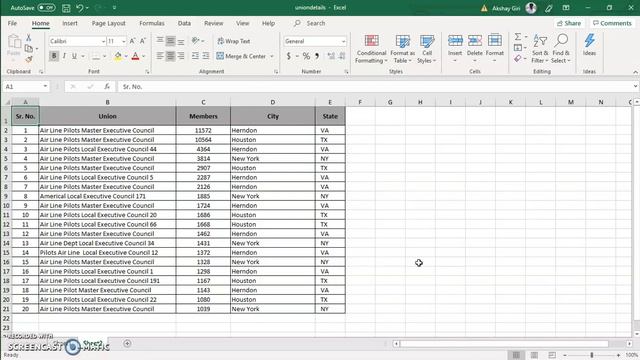This screenshot has height=360, width=640.
Task: Open the Page Layout tab
Action: (109, 23)
